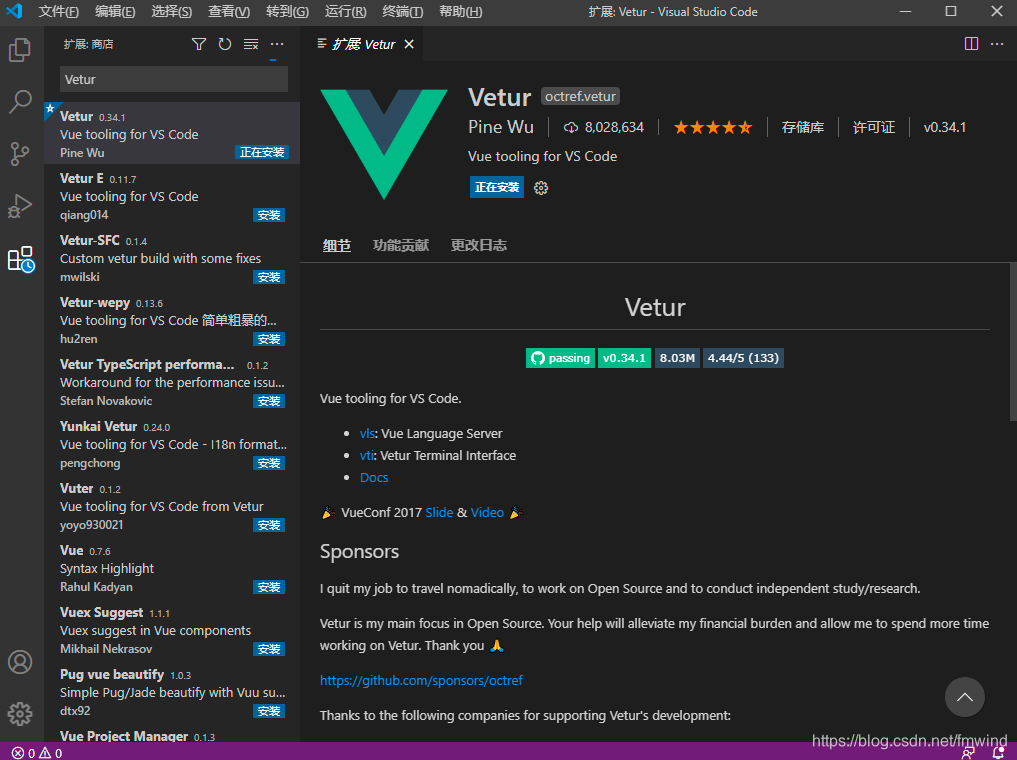Install Vetur TypeScript performance extension
This screenshot has height=760, width=1017.
(x=269, y=401)
